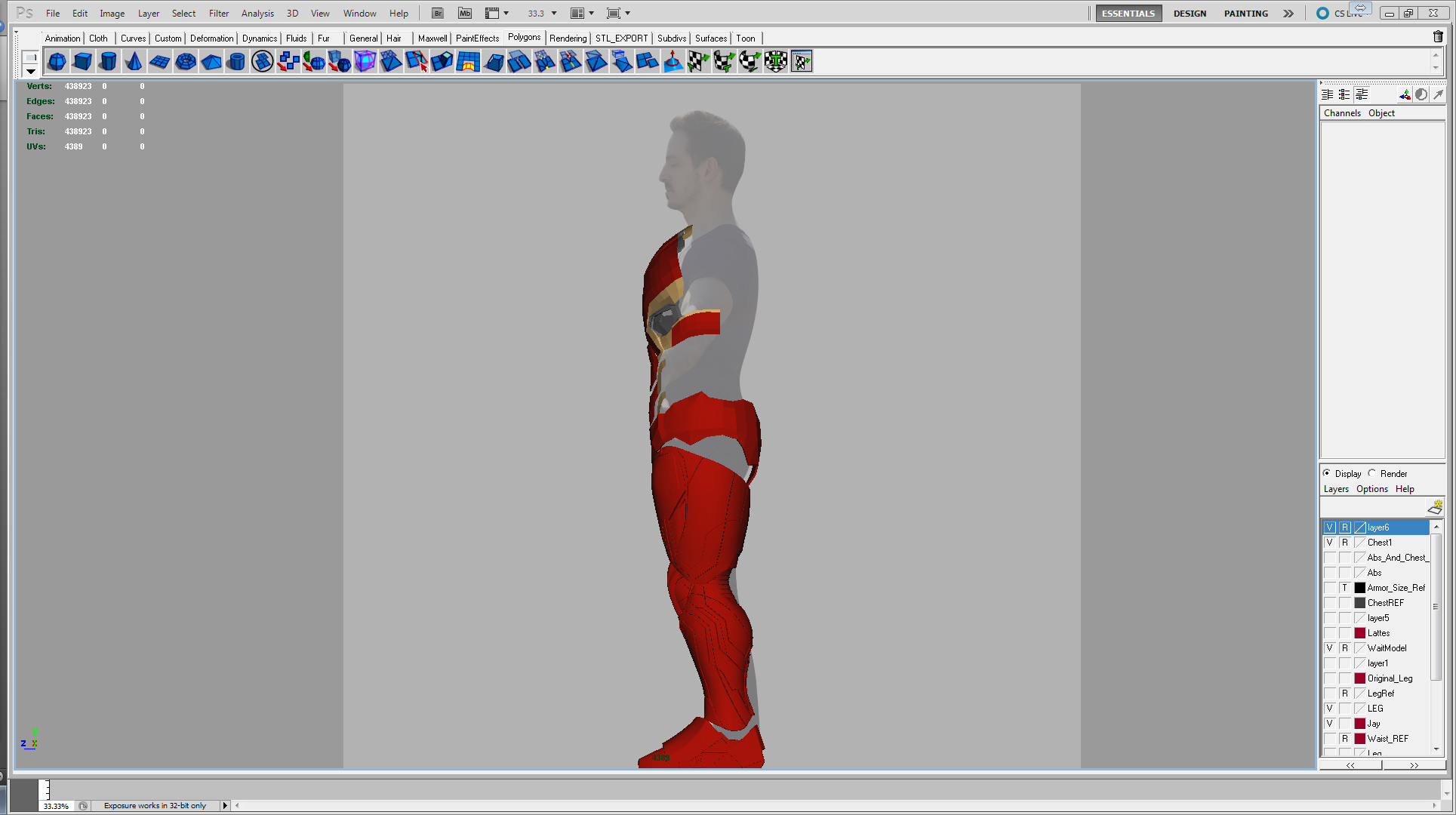Image resolution: width=1456 pixels, height=815 pixels.
Task: Click the channel box with colored dots icon
Action: pos(1344,94)
